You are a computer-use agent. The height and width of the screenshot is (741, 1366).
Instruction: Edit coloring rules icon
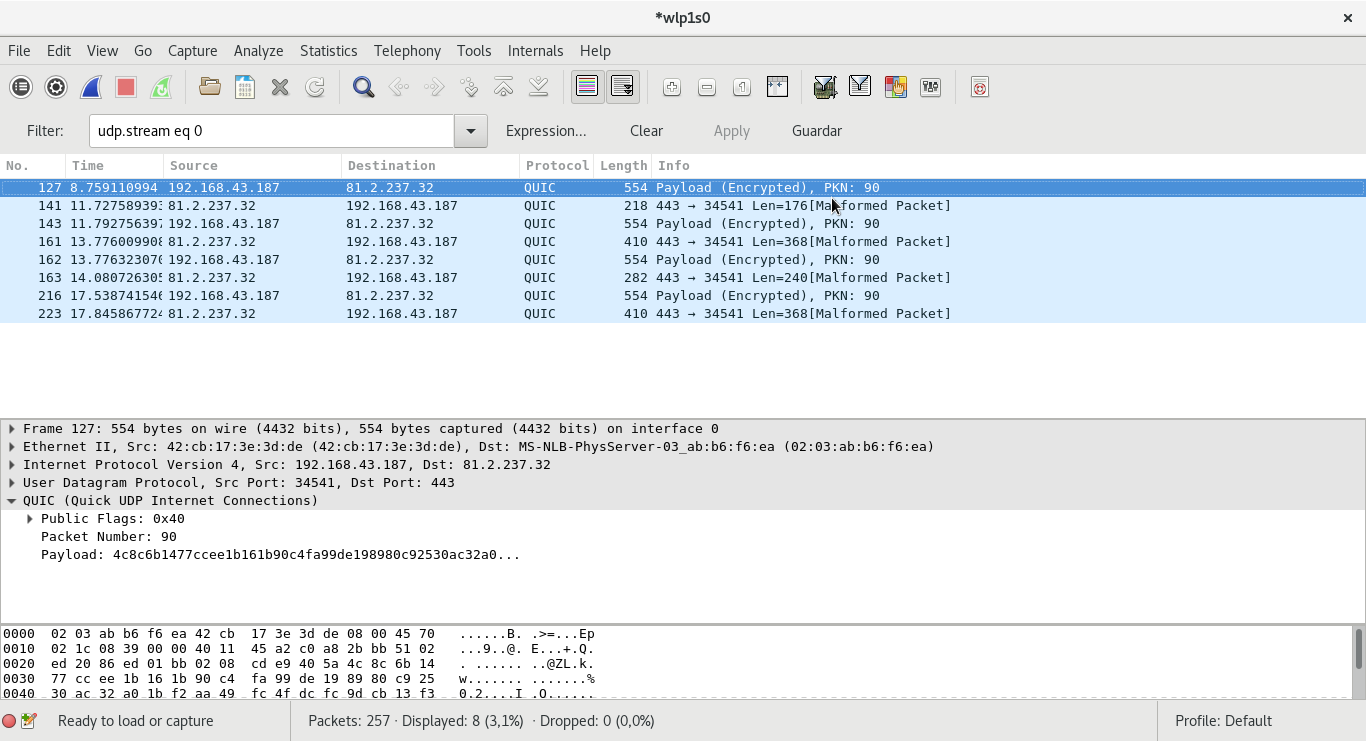click(x=895, y=87)
